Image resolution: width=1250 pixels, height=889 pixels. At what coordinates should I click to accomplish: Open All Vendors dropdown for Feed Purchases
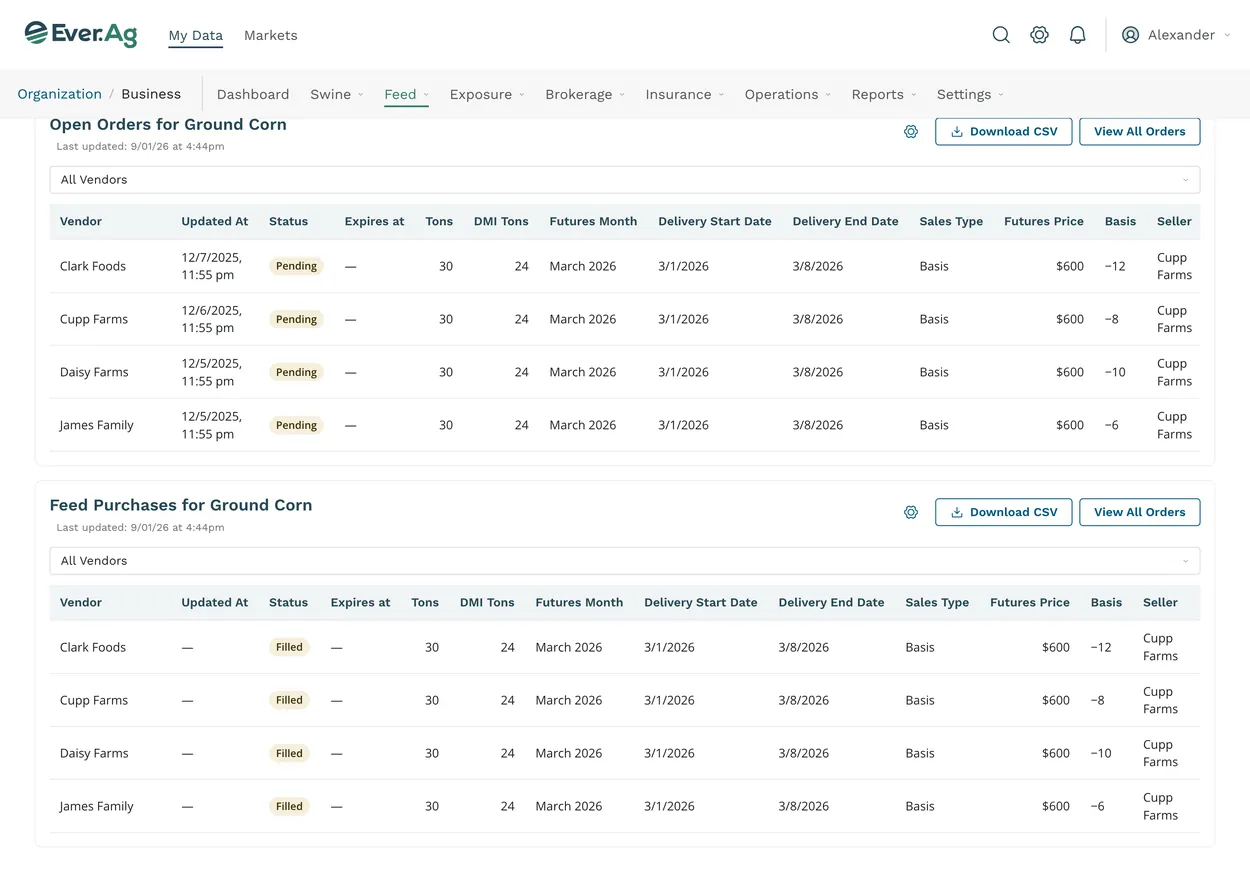coord(625,561)
